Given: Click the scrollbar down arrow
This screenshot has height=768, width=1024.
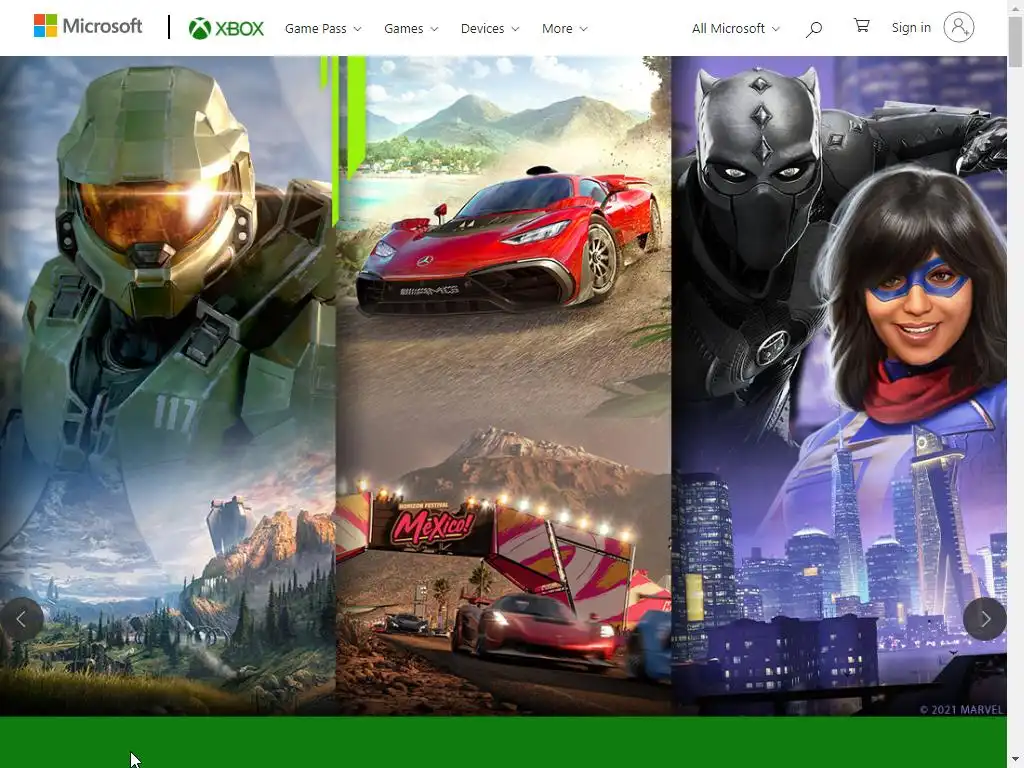Looking at the screenshot, I should (x=1016, y=761).
